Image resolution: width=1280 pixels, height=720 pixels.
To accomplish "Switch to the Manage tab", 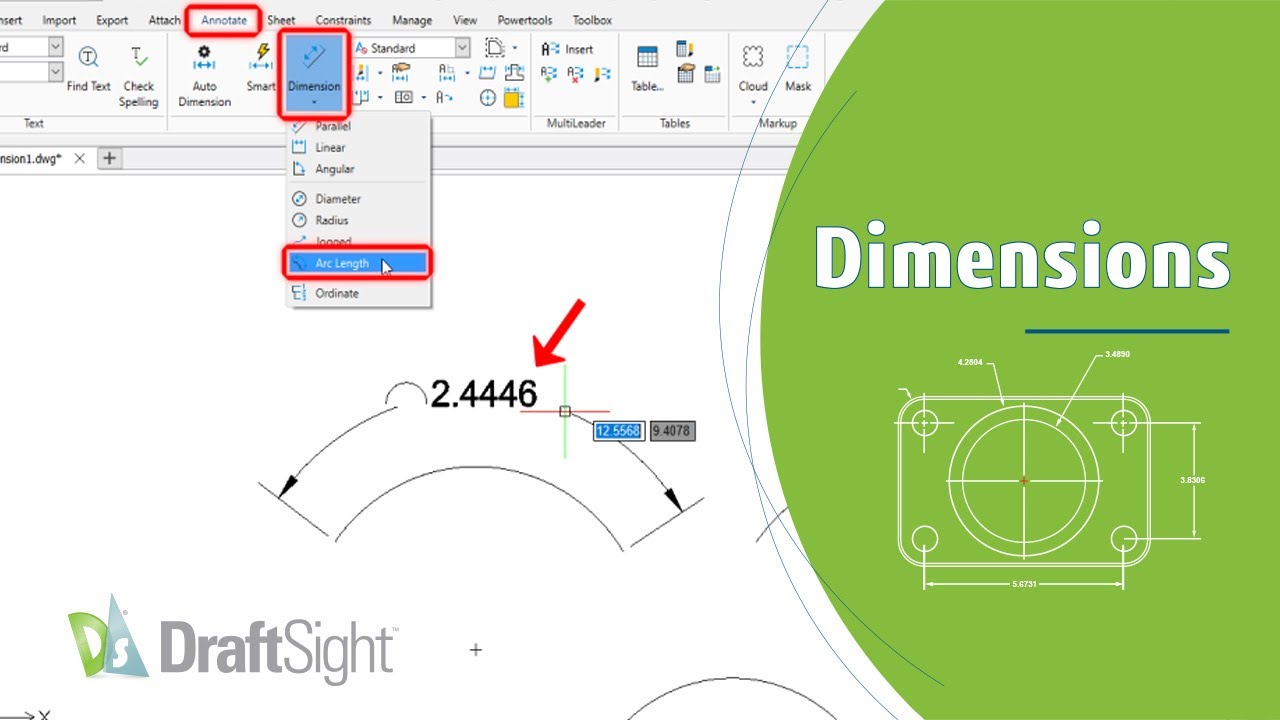I will pyautogui.click(x=412, y=20).
